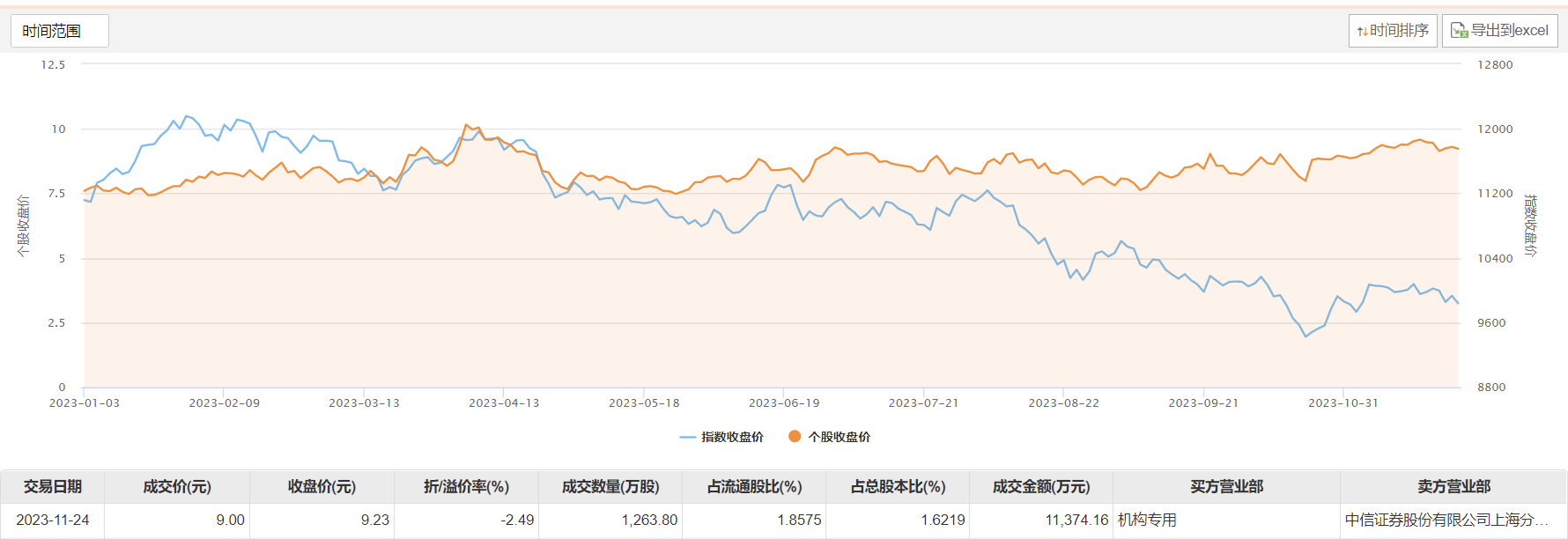The height and width of the screenshot is (539, 1568).
Task: Click the Excel icon in export button
Action: point(1460,31)
